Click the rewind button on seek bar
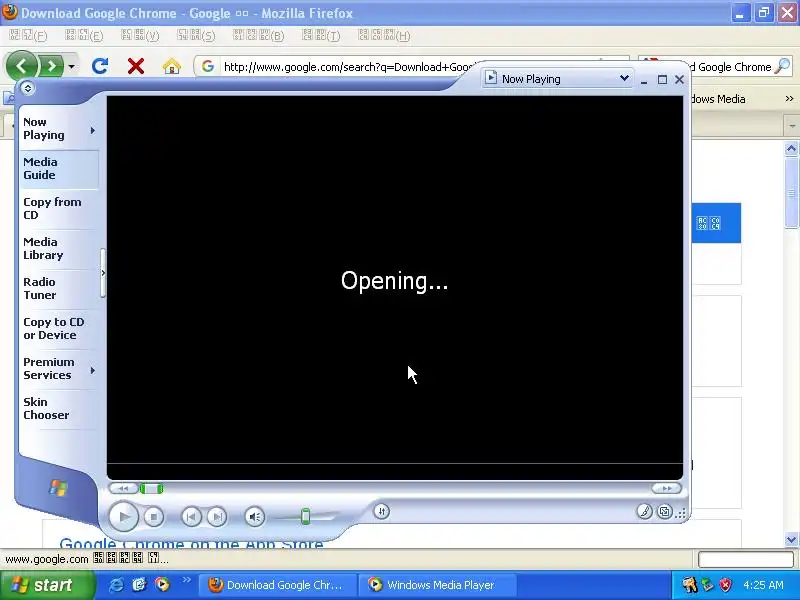This screenshot has height=600, width=800. (x=123, y=489)
